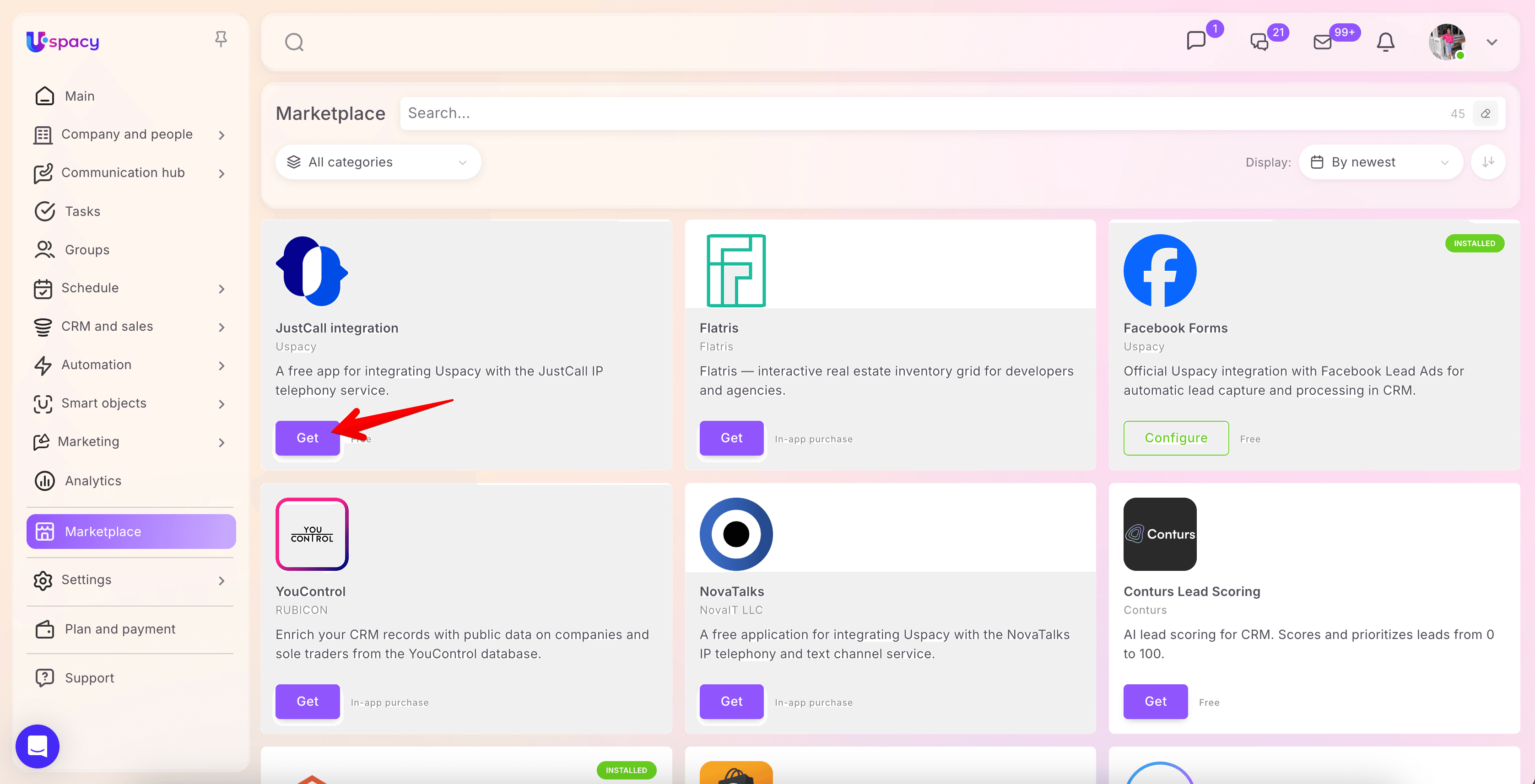Open the notifications bell
The height and width of the screenshot is (784, 1535).
(x=1385, y=42)
